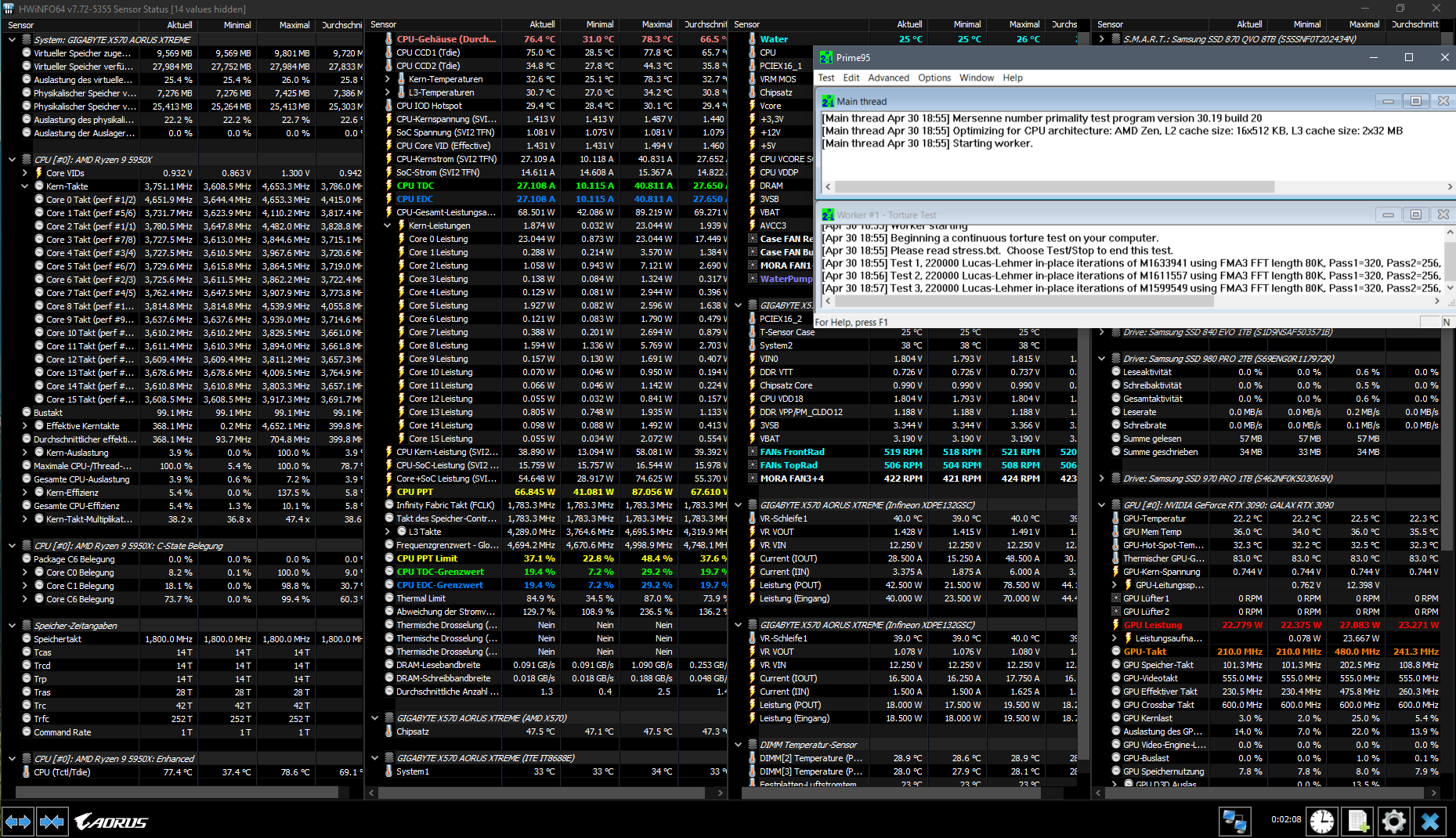Select the CPU (Tctl/Tdie) sensor row
The width and height of the screenshot is (1456, 838).
click(x=182, y=772)
